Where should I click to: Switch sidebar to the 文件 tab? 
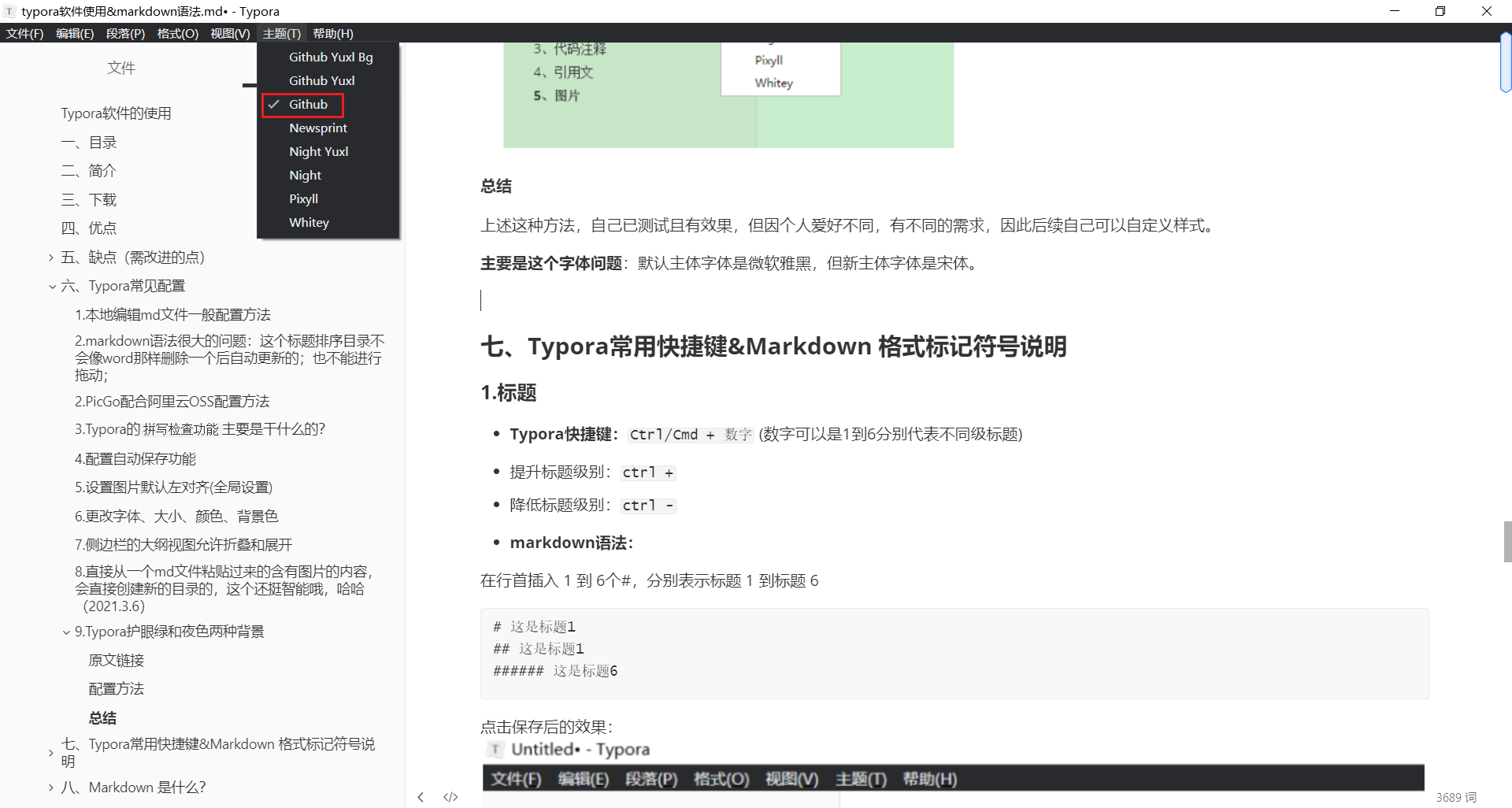pyautogui.click(x=121, y=68)
